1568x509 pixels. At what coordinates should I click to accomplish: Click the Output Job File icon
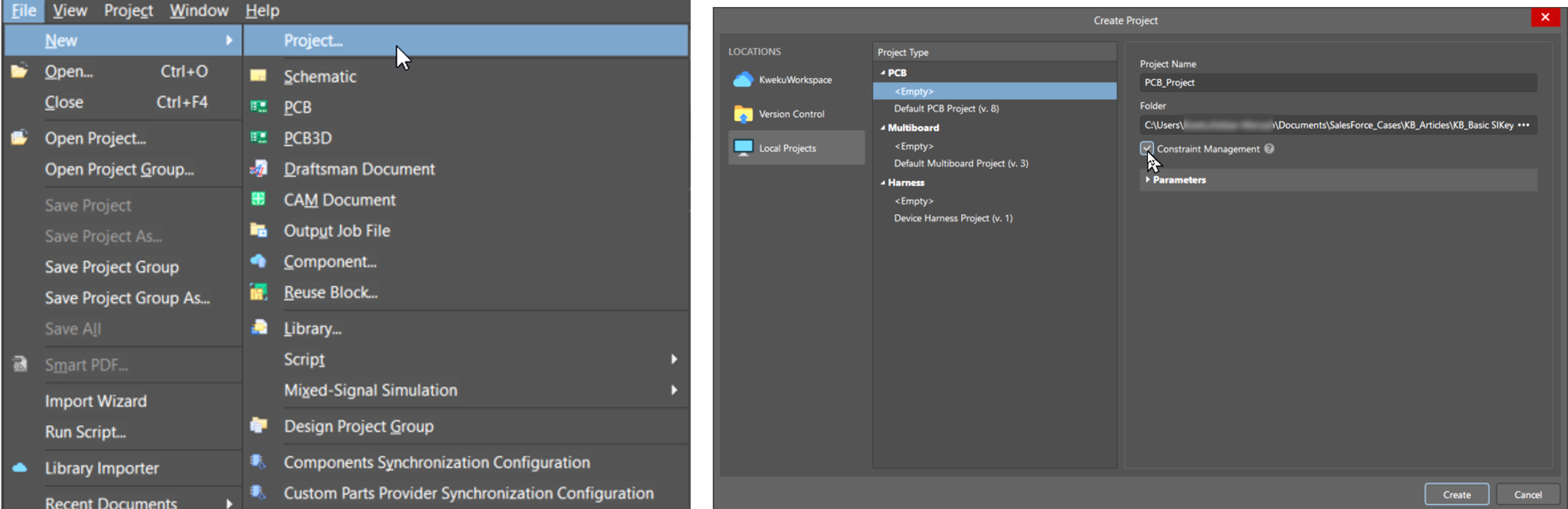(x=258, y=230)
